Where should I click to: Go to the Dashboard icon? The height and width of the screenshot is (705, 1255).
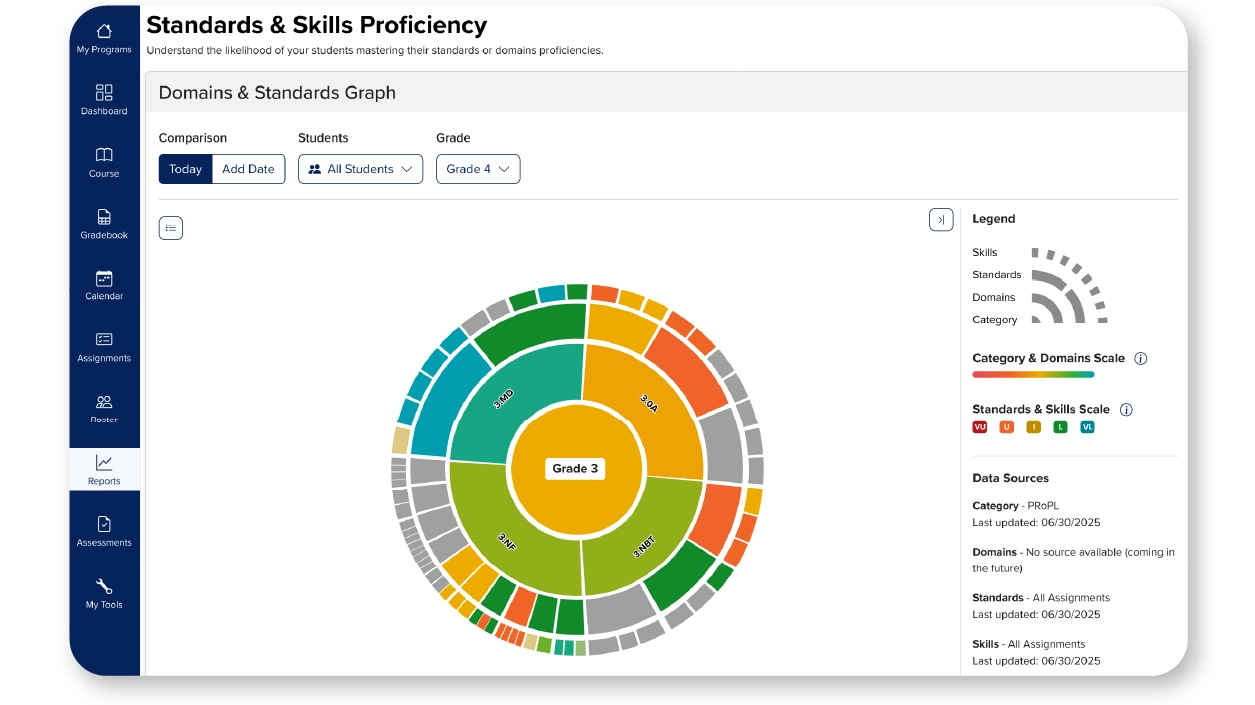tap(104, 92)
